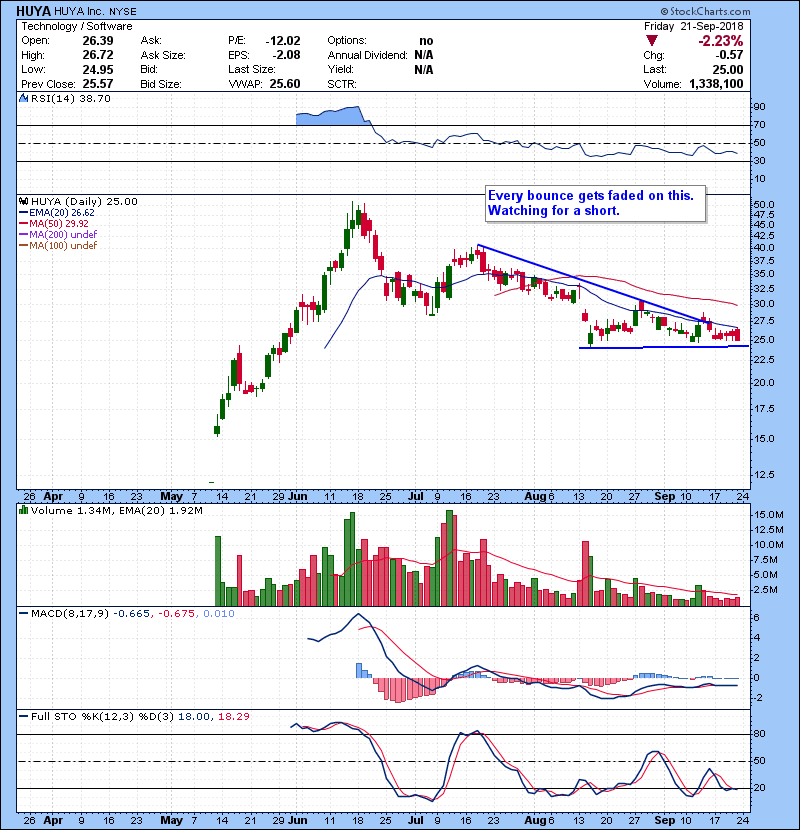Click the EPS value -2.08
800x830 pixels.
pyautogui.click(x=286, y=55)
